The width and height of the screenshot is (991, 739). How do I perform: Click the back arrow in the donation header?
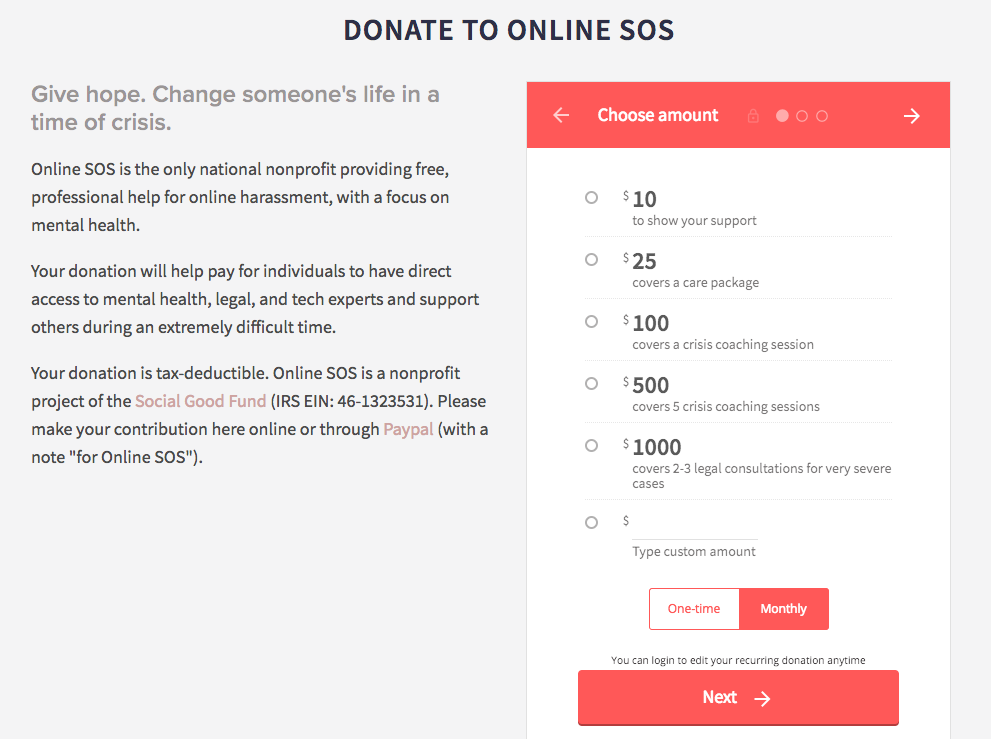click(561, 115)
